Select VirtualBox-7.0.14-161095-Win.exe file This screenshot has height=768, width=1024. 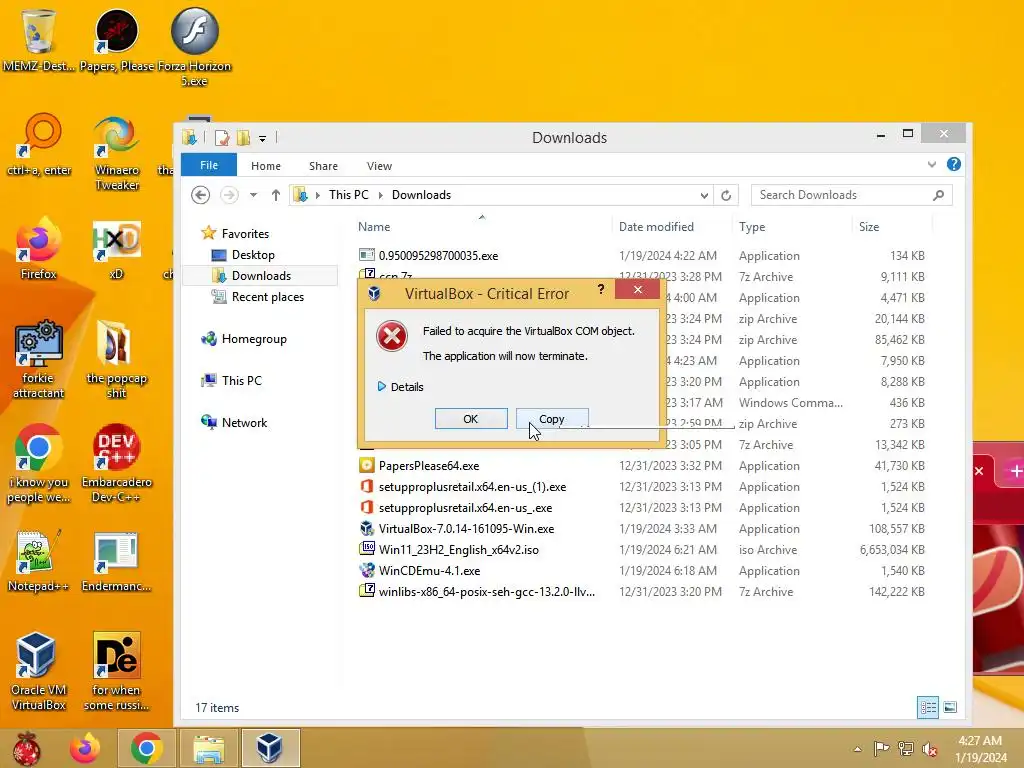(x=466, y=529)
